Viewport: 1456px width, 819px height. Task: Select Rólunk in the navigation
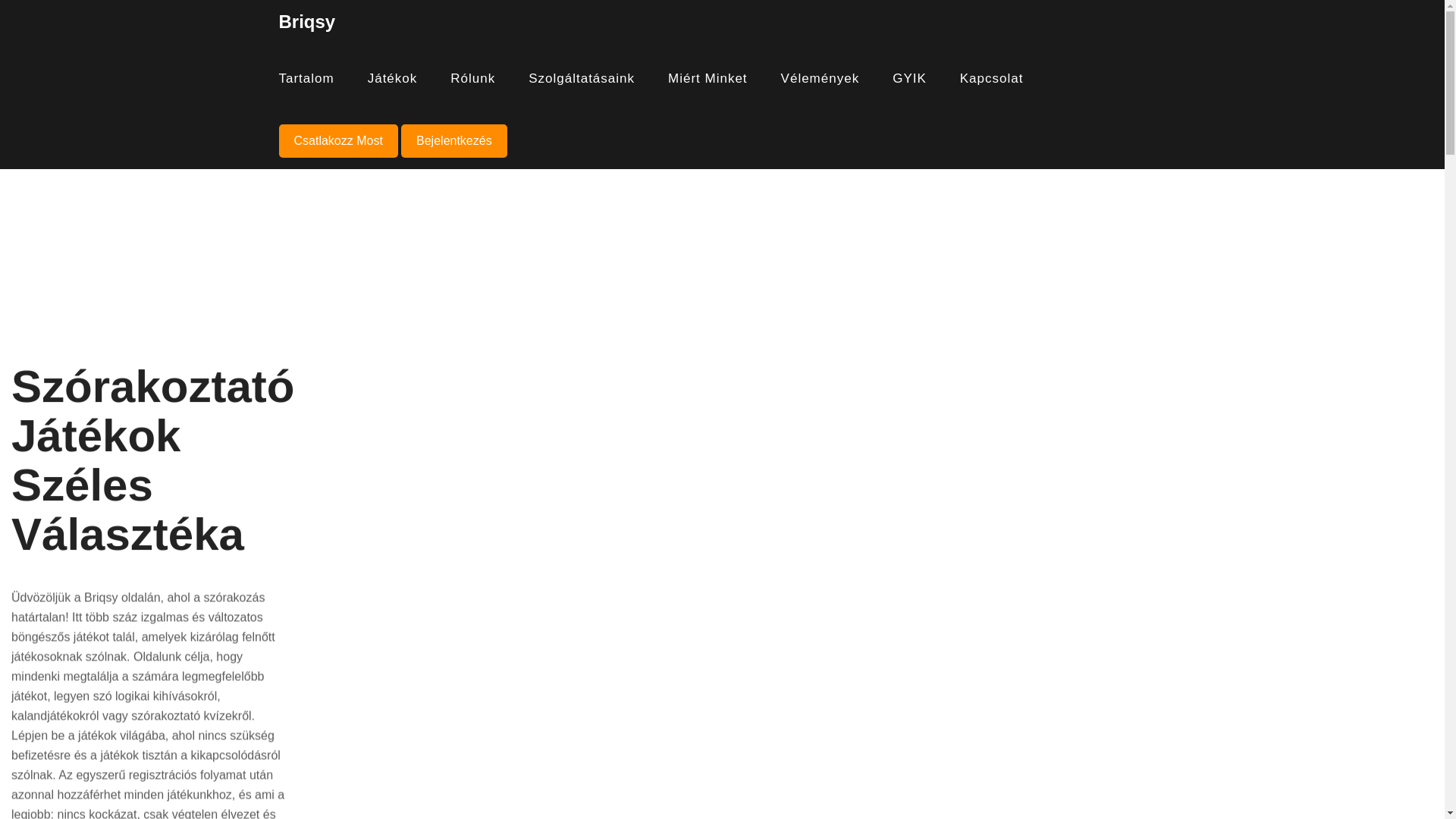472,79
